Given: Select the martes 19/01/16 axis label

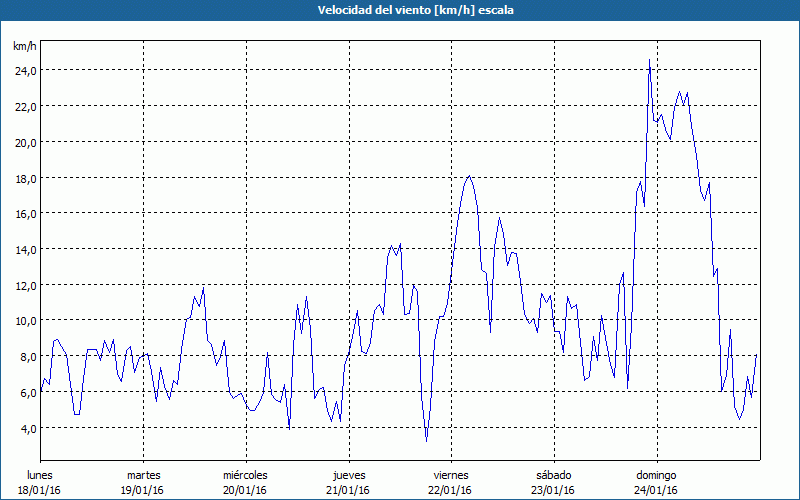Looking at the screenshot, I should click(143, 482).
